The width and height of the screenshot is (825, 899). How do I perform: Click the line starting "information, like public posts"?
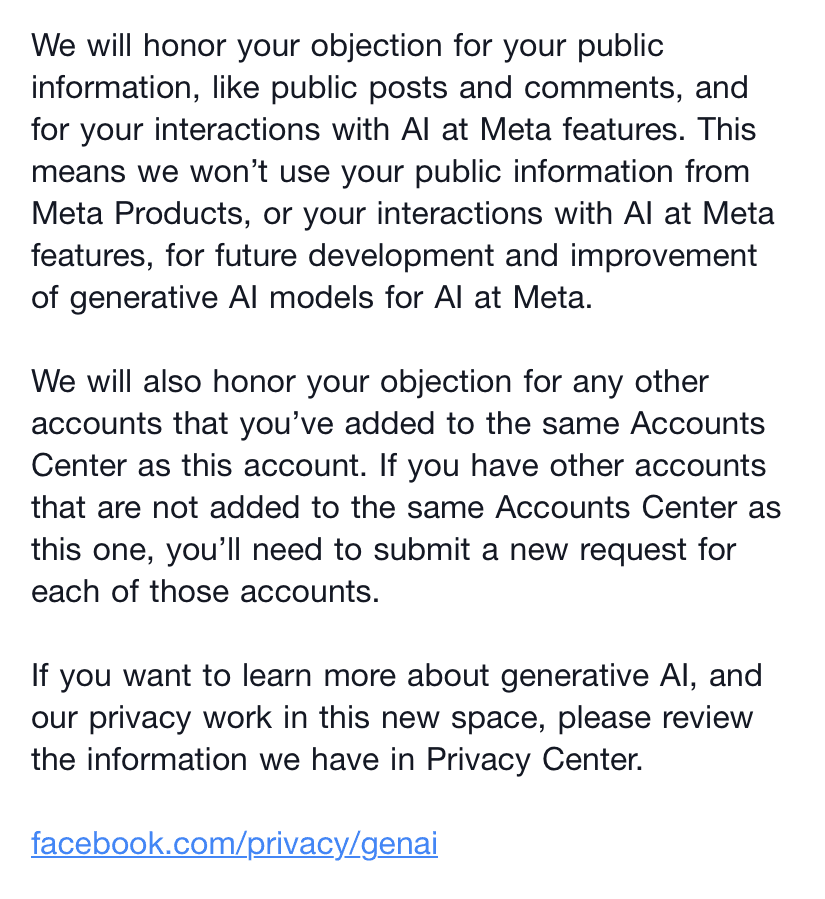(x=390, y=88)
